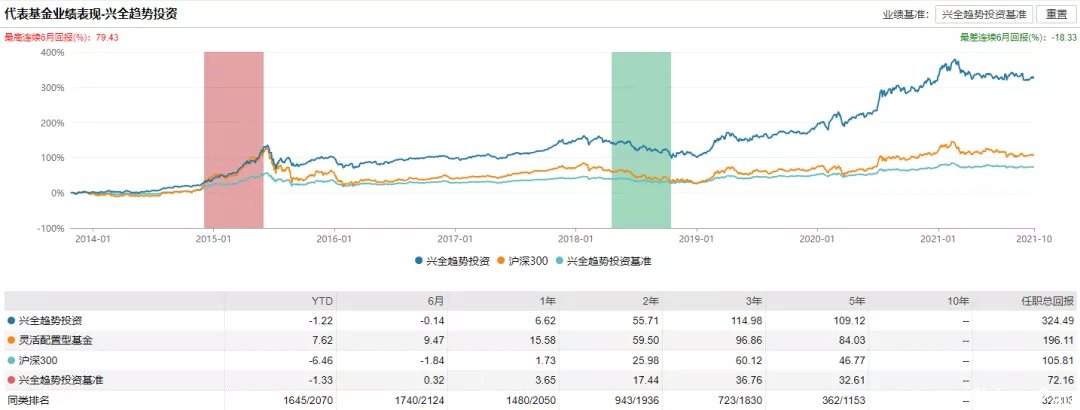Click the blue dot beside 兴全趋势投资 row
1080x410 pixels.
pyautogui.click(x=10, y=320)
